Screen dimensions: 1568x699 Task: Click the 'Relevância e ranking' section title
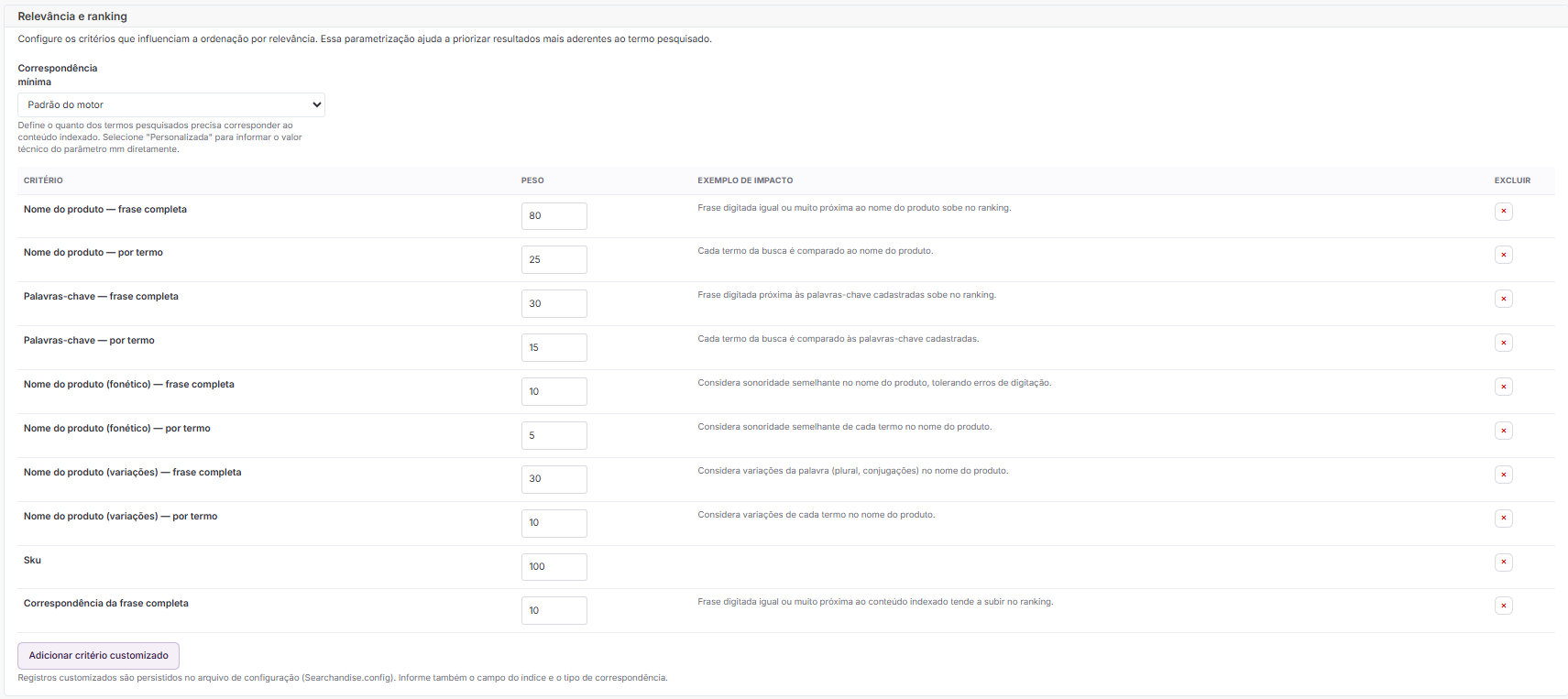72,16
